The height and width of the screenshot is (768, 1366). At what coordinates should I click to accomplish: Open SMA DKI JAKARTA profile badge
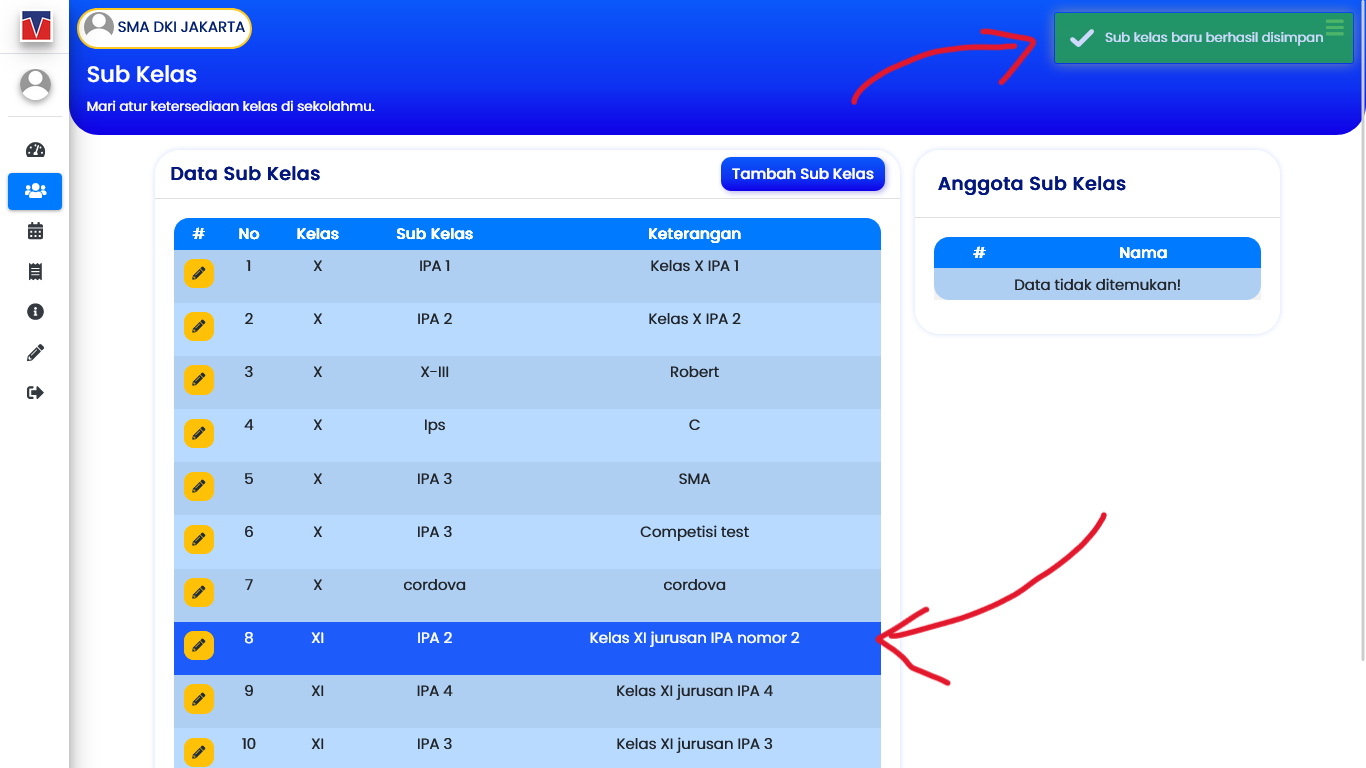(x=165, y=28)
